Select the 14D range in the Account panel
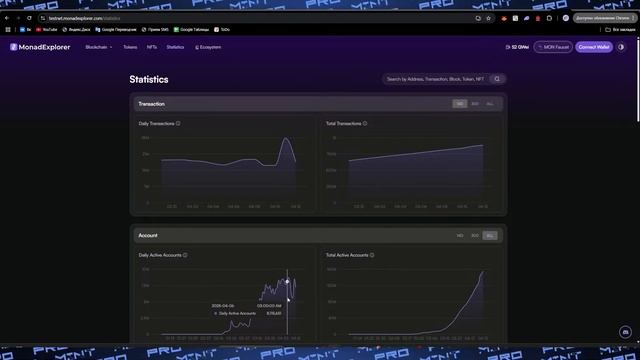Viewport: 640px width, 360px height. 460,236
